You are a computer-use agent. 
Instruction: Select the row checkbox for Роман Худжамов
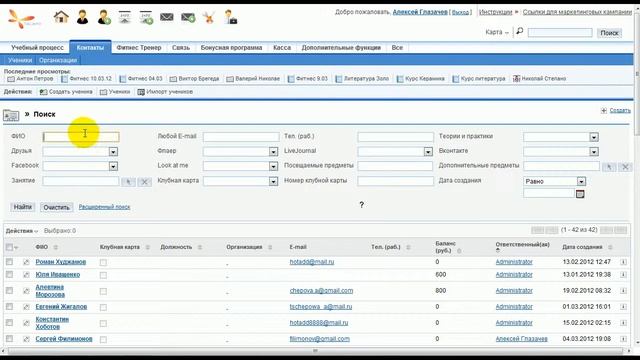pyautogui.click(x=9, y=262)
